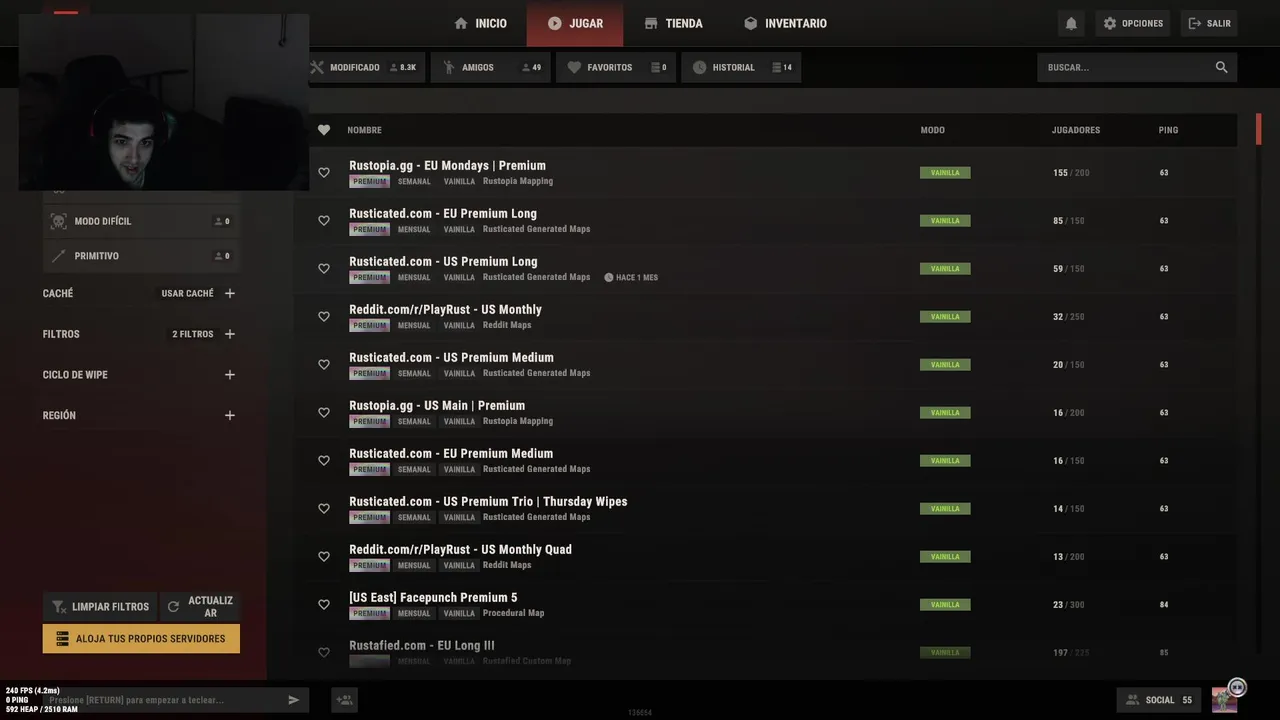Switch to Historial server list
The width and height of the screenshot is (1280, 720).
click(x=741, y=67)
